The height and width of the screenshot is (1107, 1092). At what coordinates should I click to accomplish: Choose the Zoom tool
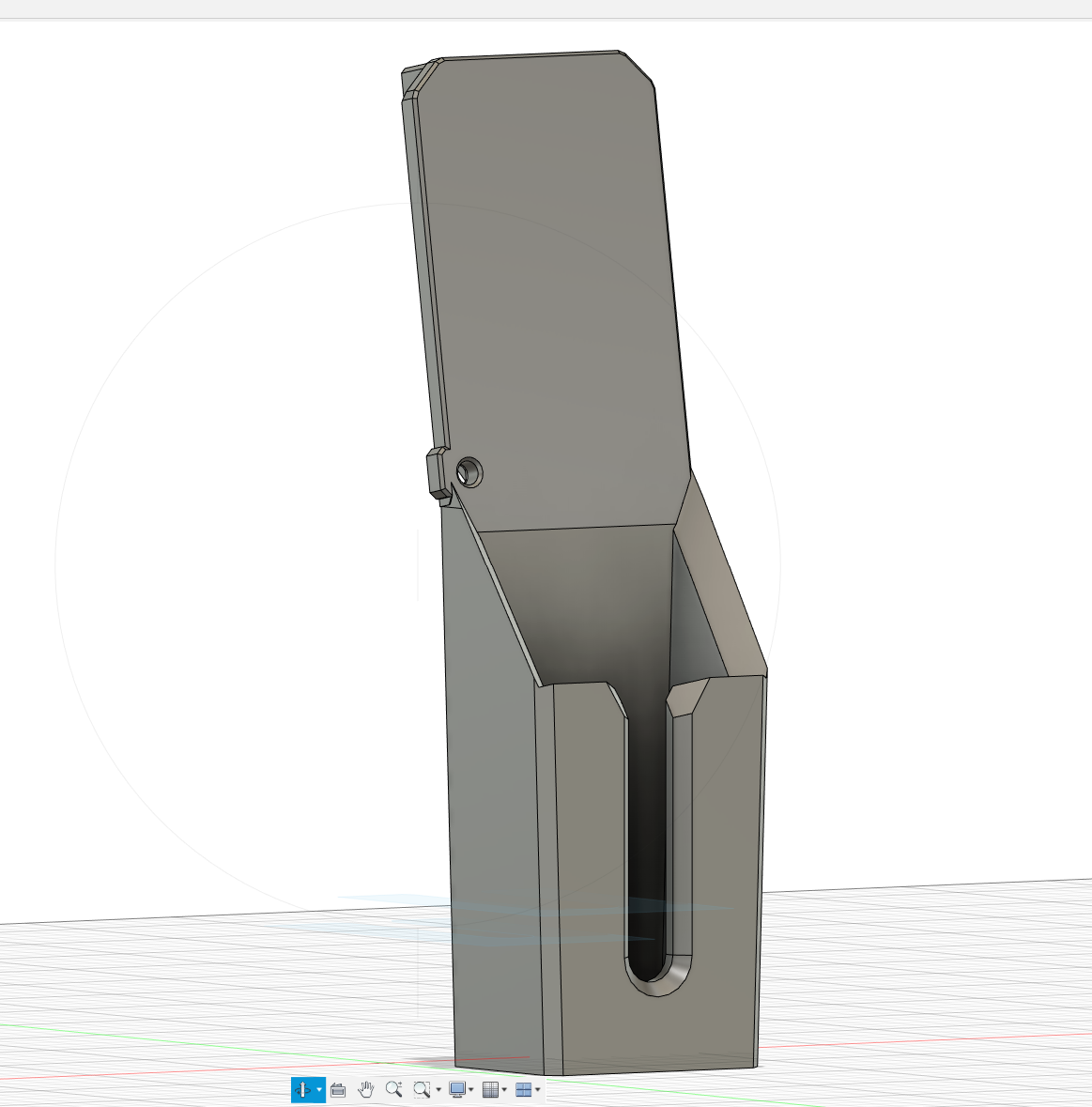tap(394, 1090)
